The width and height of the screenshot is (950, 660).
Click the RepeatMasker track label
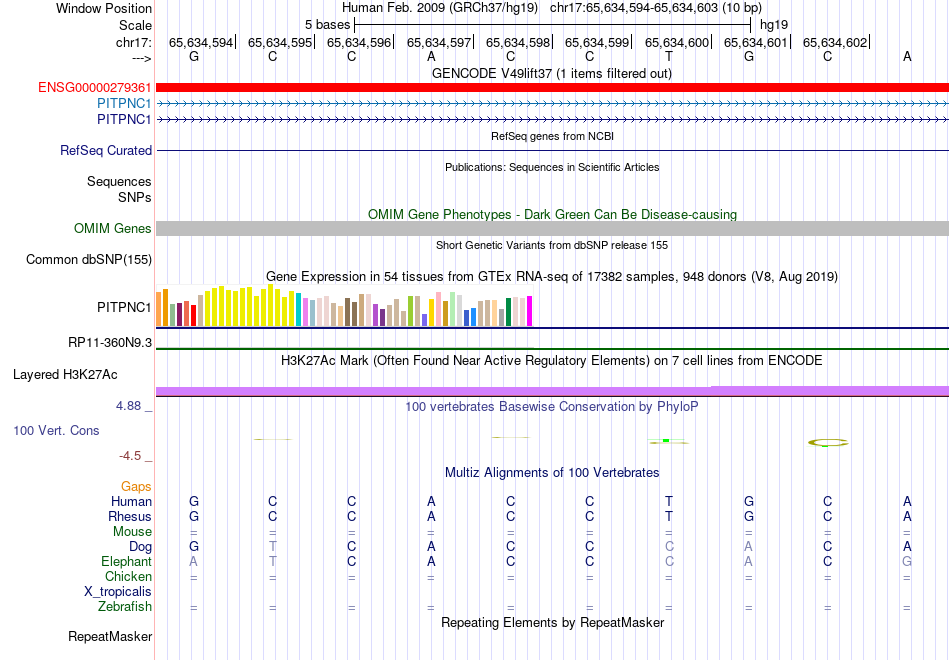point(110,636)
